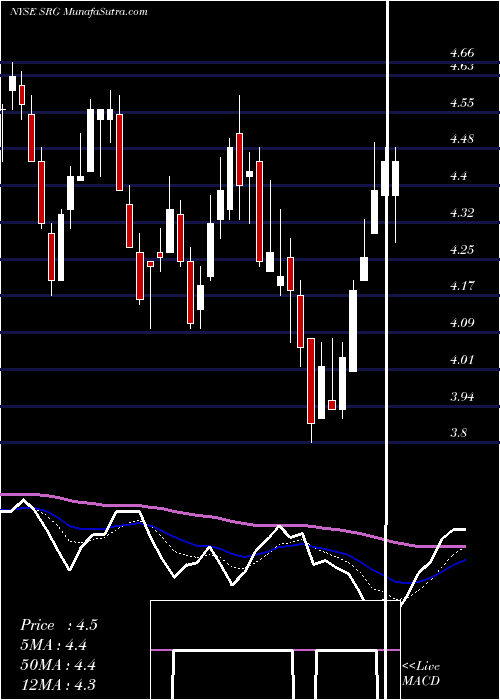
Task: Click the 4.17 price axis label
Action: tap(462, 286)
